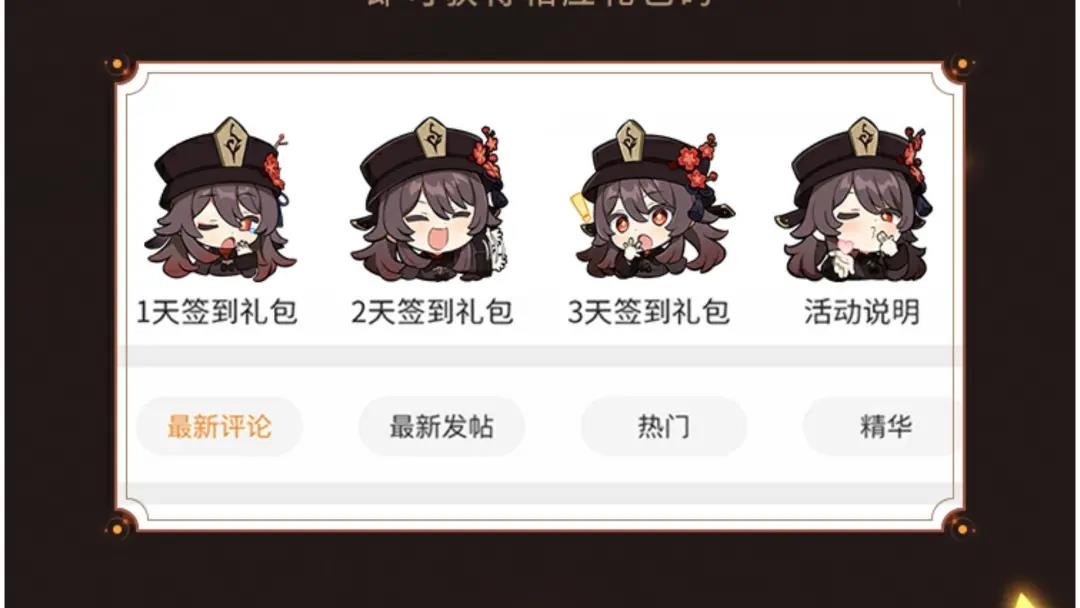Click the gray divider bar below sign-in icons
This screenshot has height=608, width=1080.
[539, 356]
